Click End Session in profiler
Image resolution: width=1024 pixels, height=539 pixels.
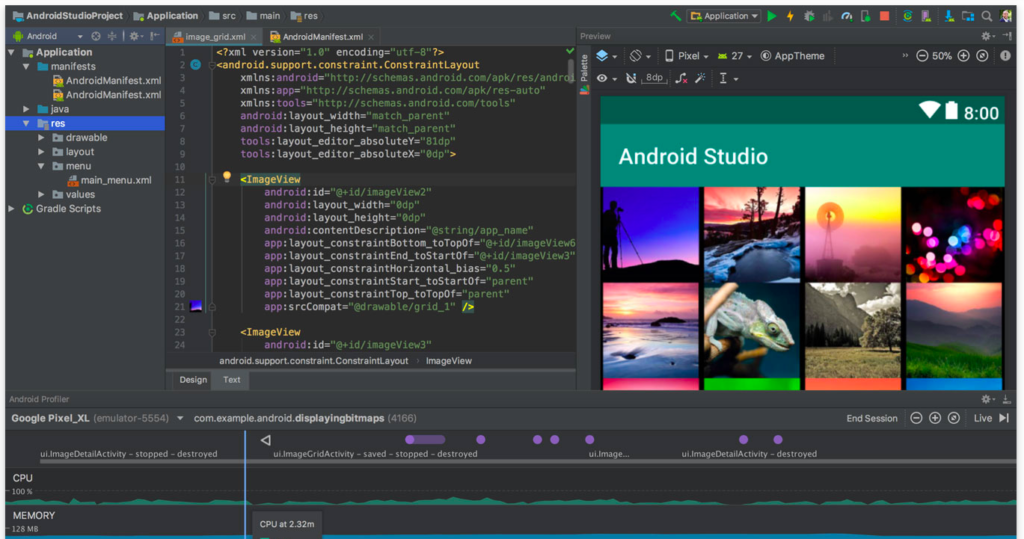pyautogui.click(x=872, y=418)
